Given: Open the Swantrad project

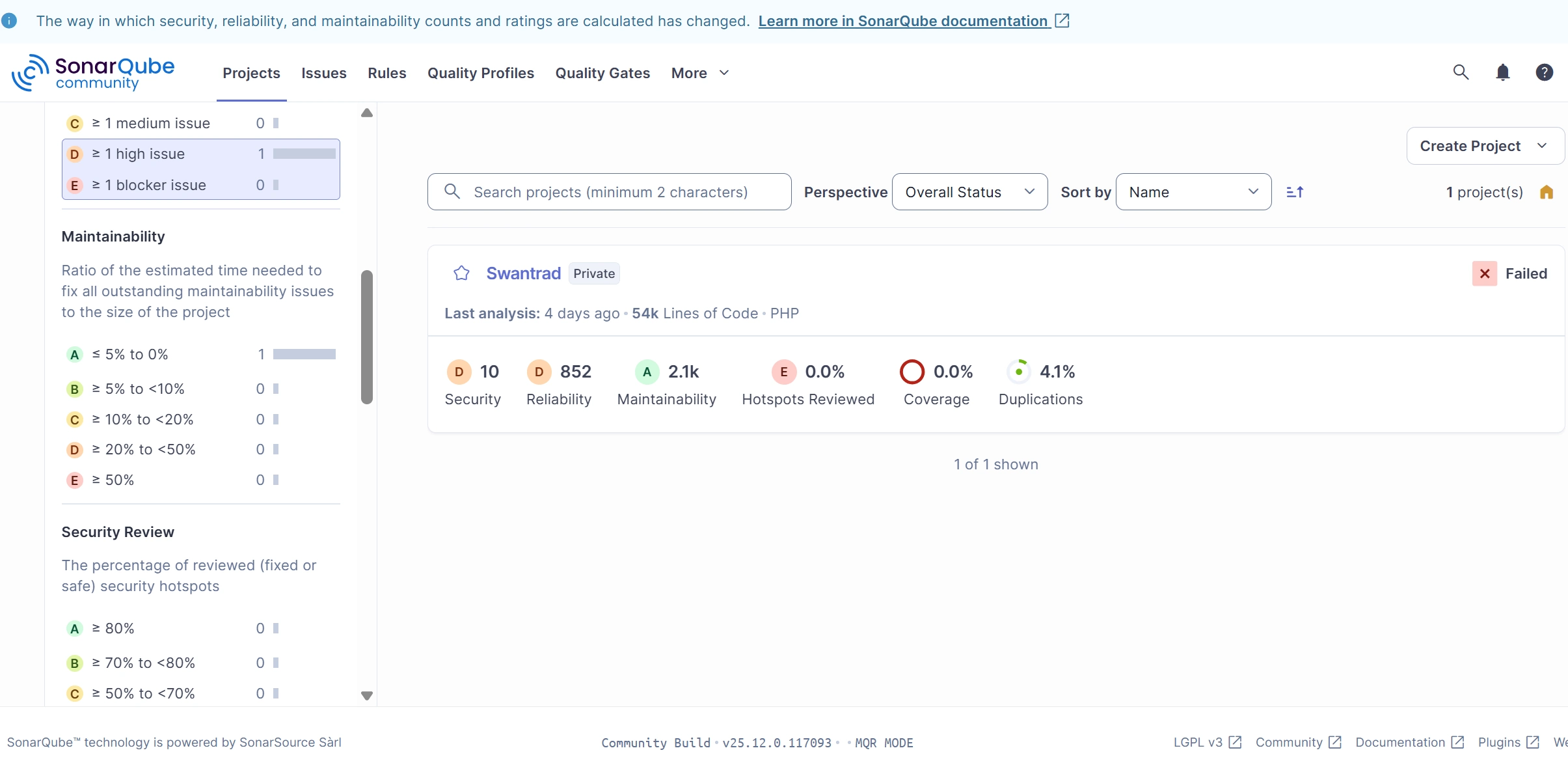Looking at the screenshot, I should pyautogui.click(x=523, y=273).
